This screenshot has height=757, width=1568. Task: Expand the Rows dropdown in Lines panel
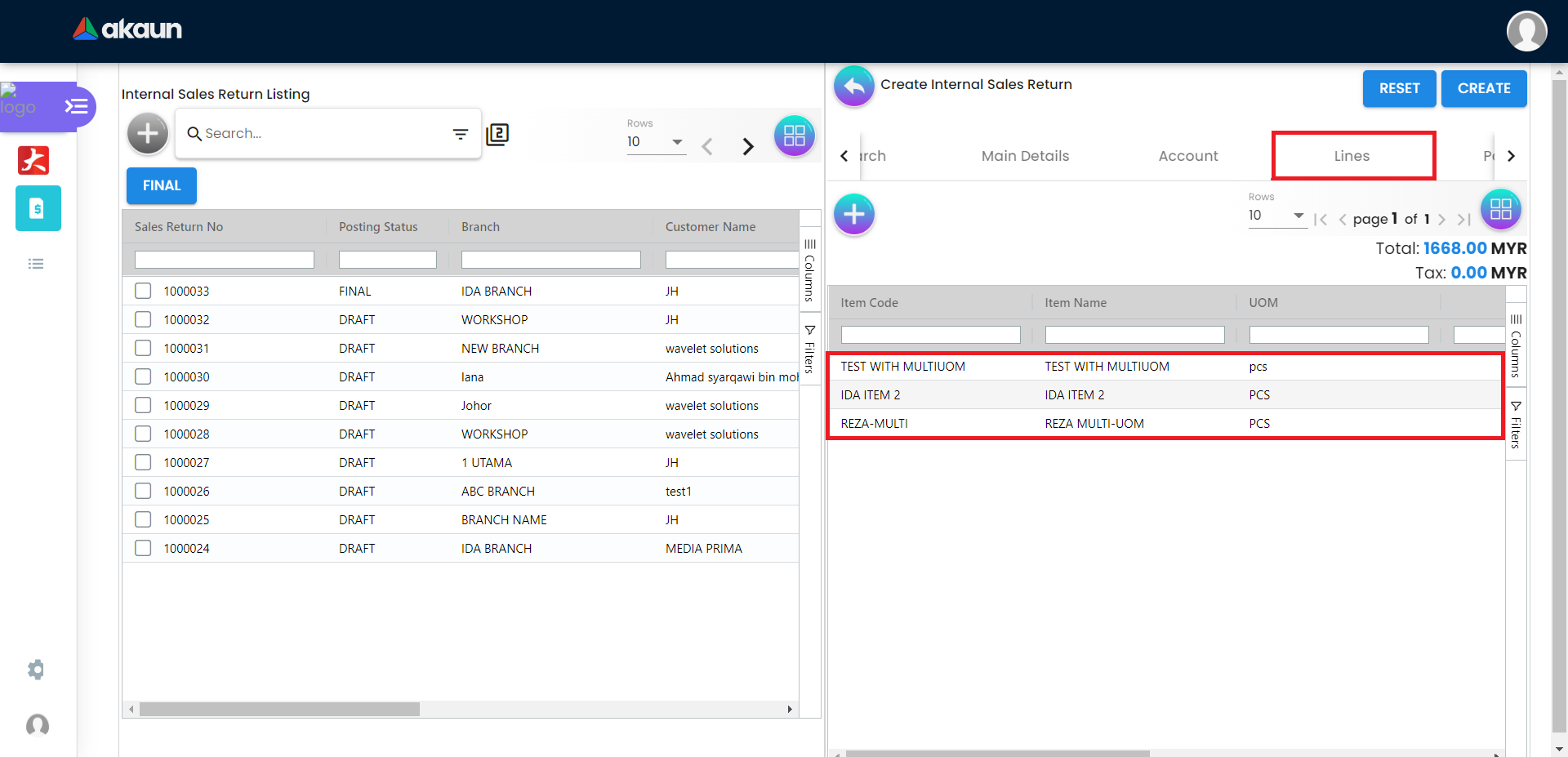1276,216
